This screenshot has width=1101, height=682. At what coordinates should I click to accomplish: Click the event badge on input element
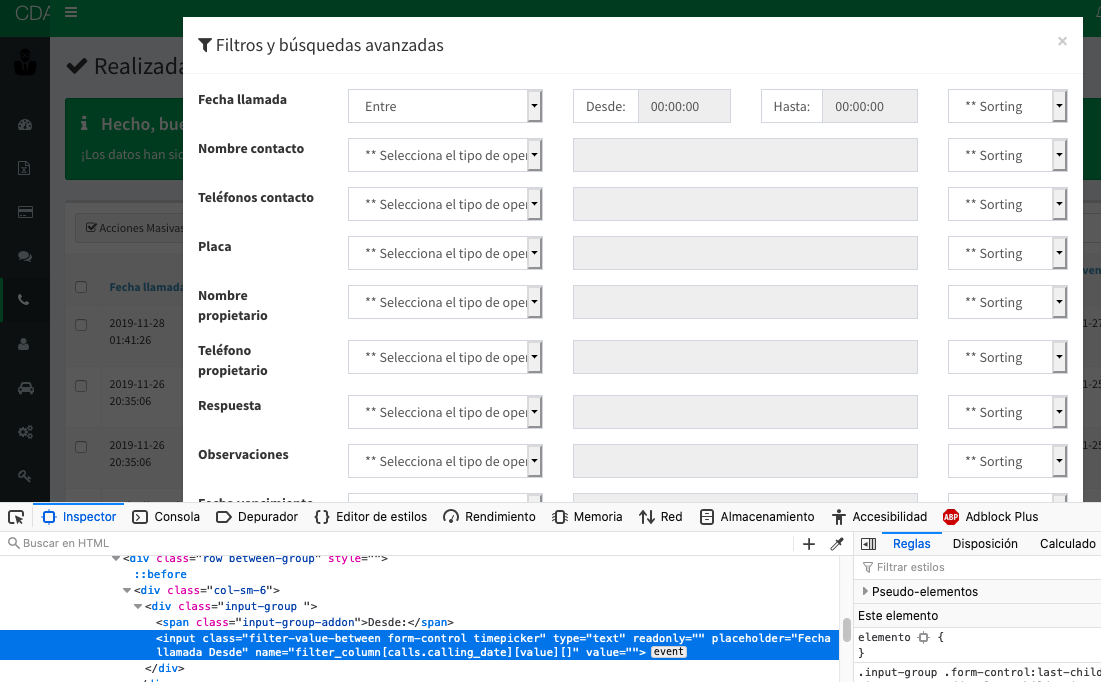click(668, 652)
